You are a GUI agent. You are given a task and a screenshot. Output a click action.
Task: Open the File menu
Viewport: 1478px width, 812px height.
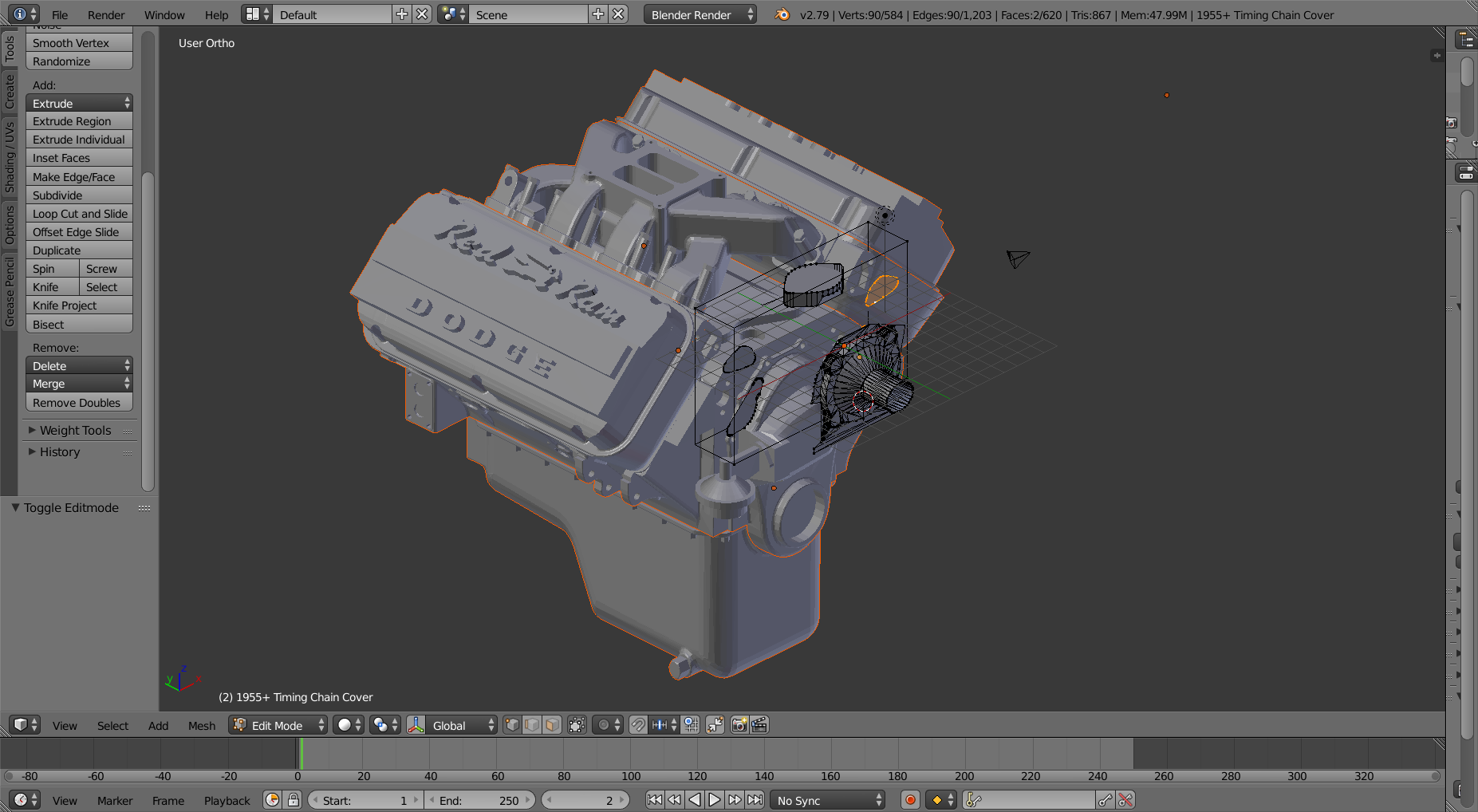tap(60, 14)
